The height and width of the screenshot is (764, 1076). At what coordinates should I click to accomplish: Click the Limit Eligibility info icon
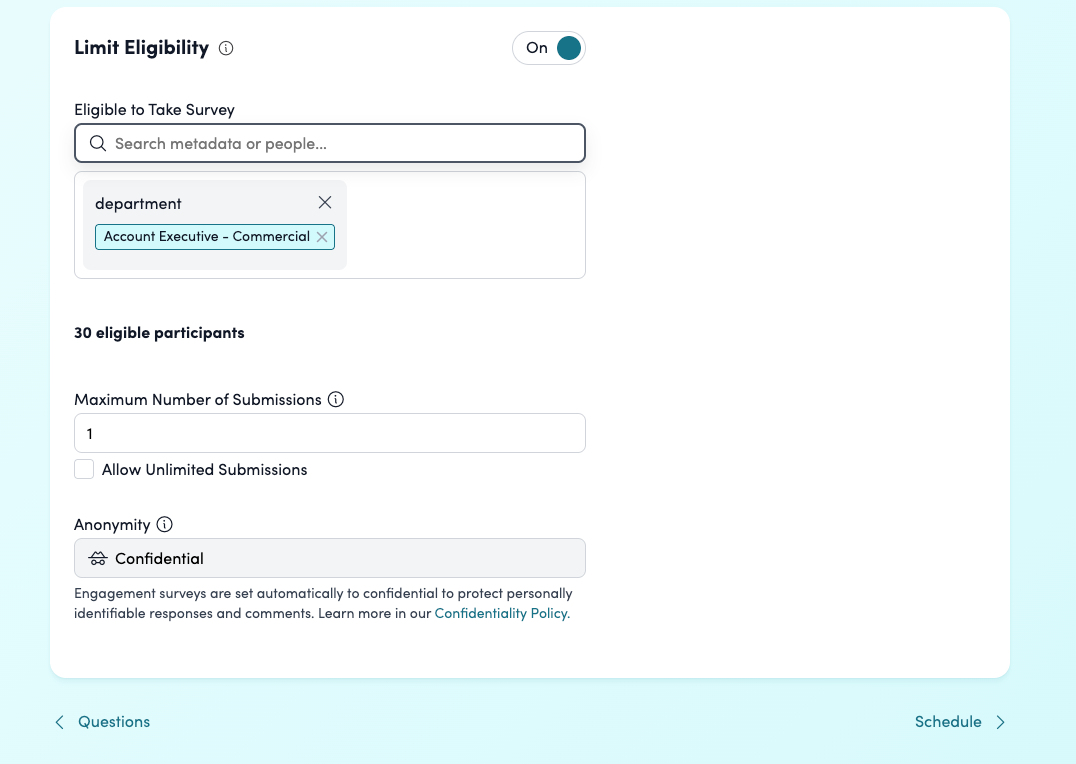pos(226,48)
